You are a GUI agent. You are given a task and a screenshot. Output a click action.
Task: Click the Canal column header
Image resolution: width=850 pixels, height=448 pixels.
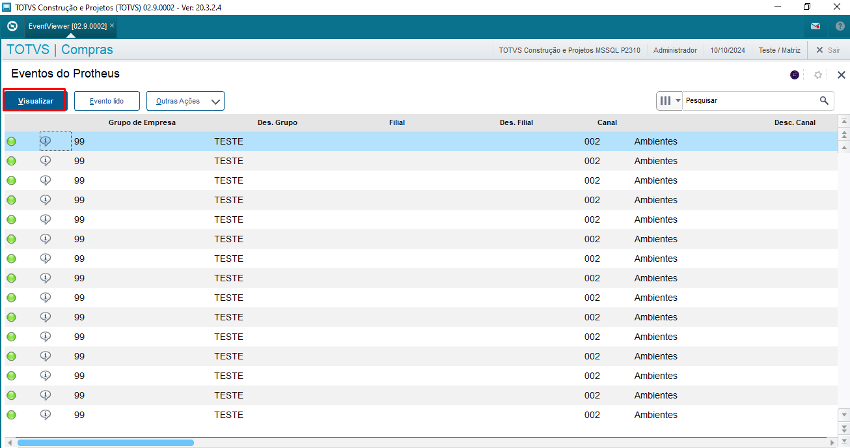[x=607, y=123]
